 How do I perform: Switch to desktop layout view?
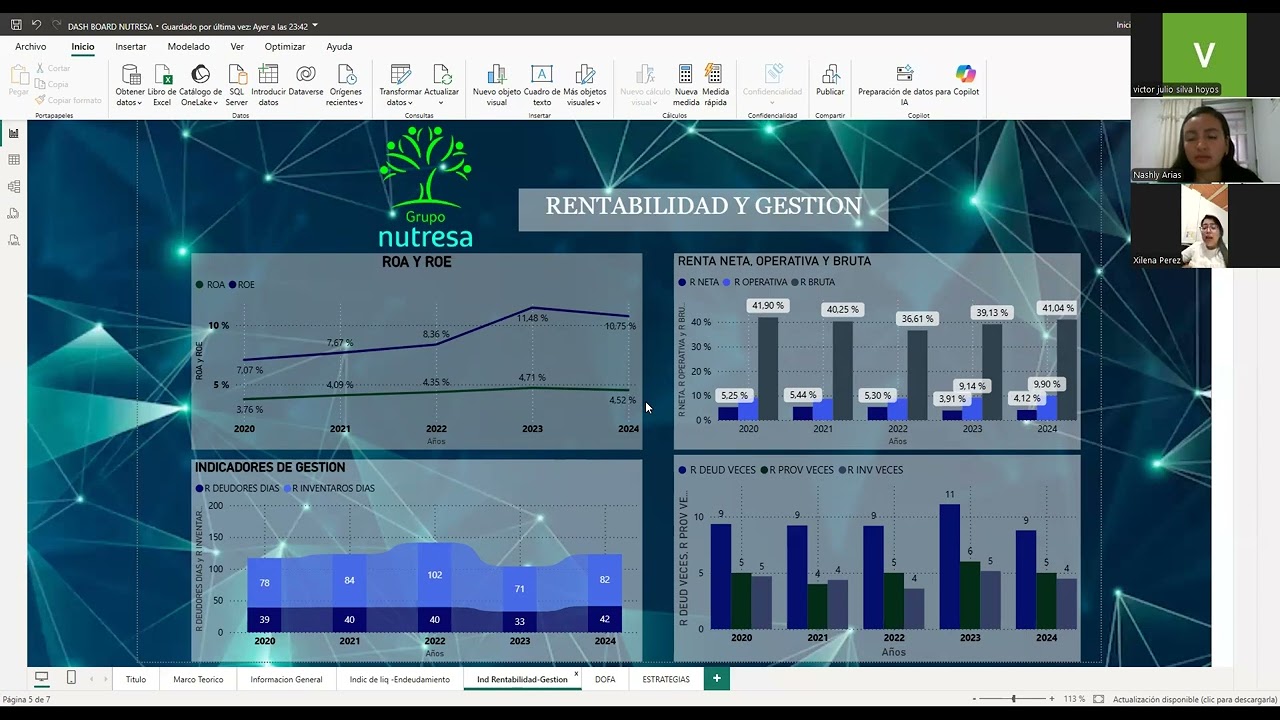42,678
